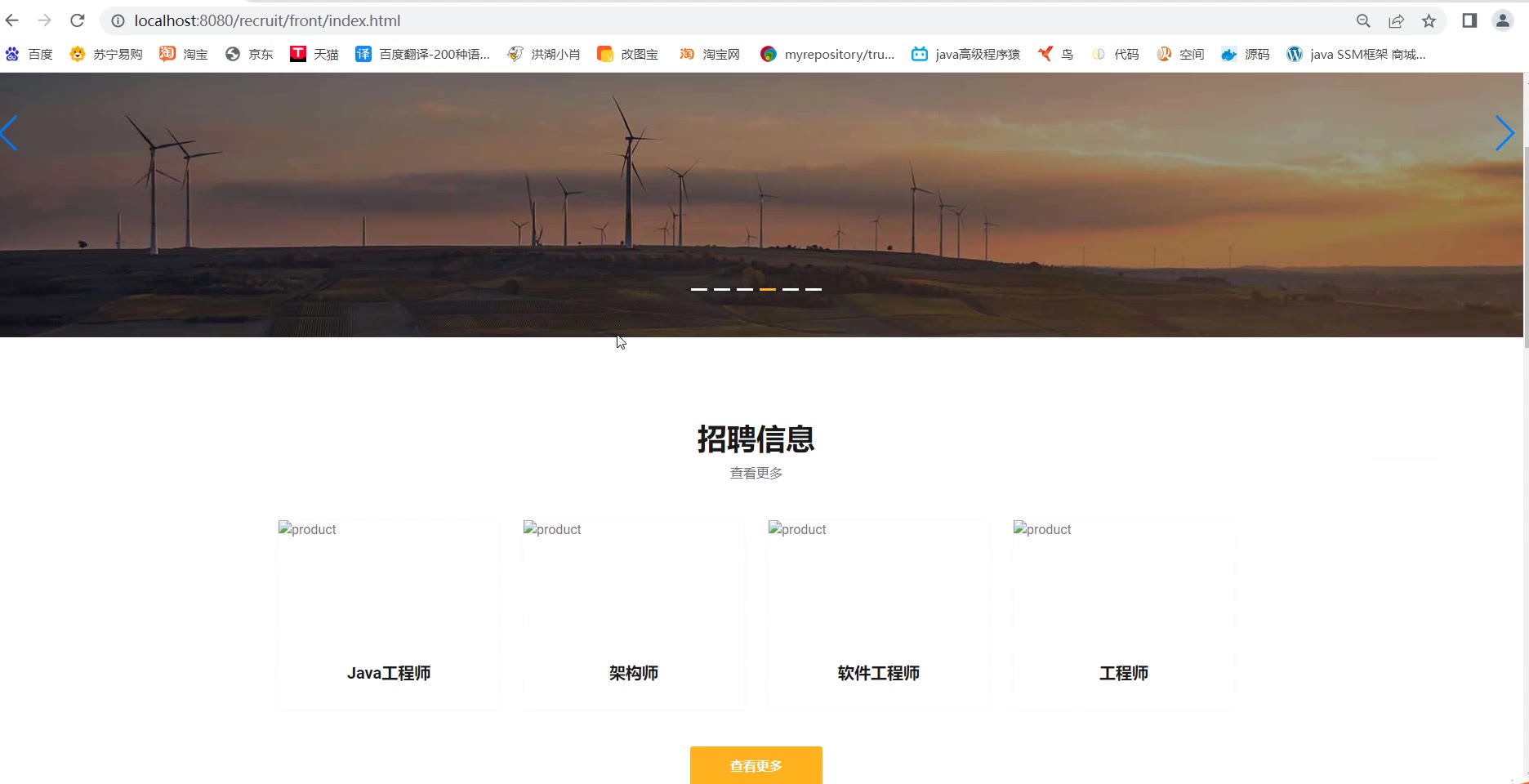Open the java高级程序猿 bookmark
1529x784 pixels.
pyautogui.click(x=966, y=54)
